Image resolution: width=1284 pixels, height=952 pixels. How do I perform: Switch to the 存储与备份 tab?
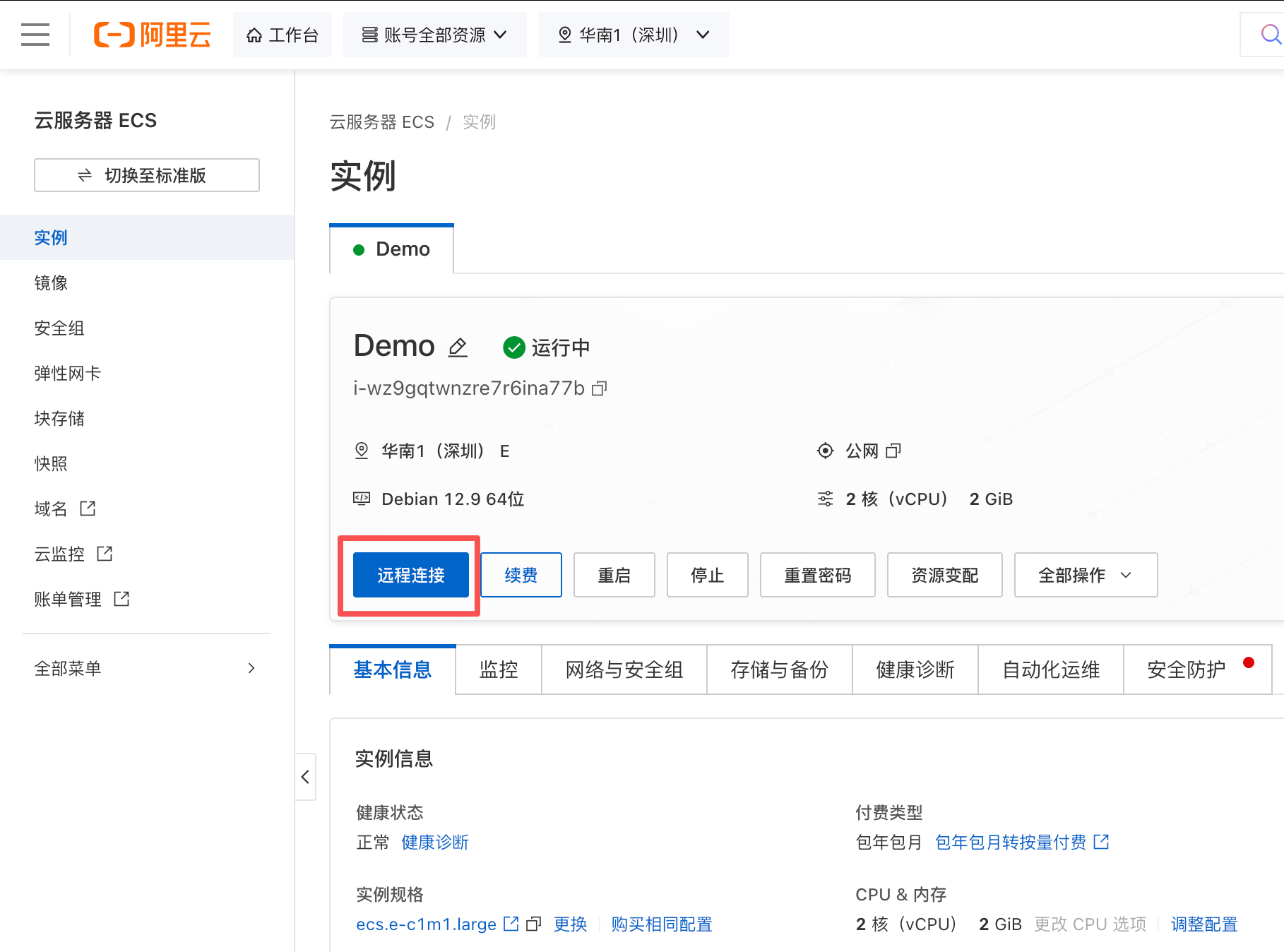coord(780,670)
